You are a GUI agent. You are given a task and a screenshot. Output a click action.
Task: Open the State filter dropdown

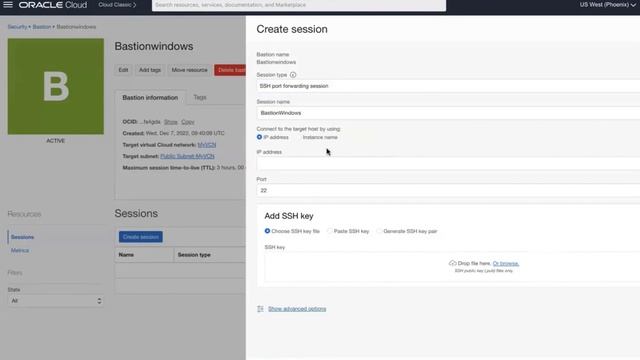pyautogui.click(x=55, y=301)
